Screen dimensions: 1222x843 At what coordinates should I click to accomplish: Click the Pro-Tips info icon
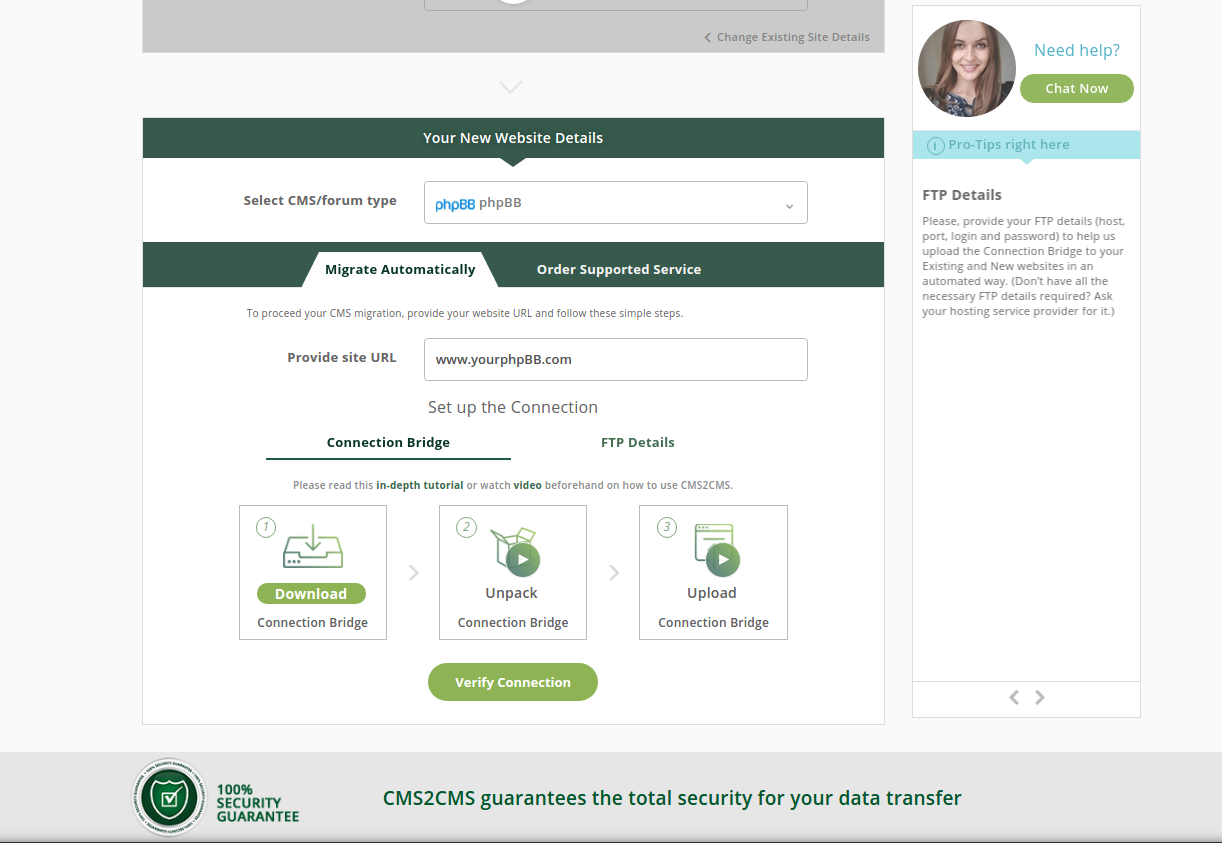936,146
